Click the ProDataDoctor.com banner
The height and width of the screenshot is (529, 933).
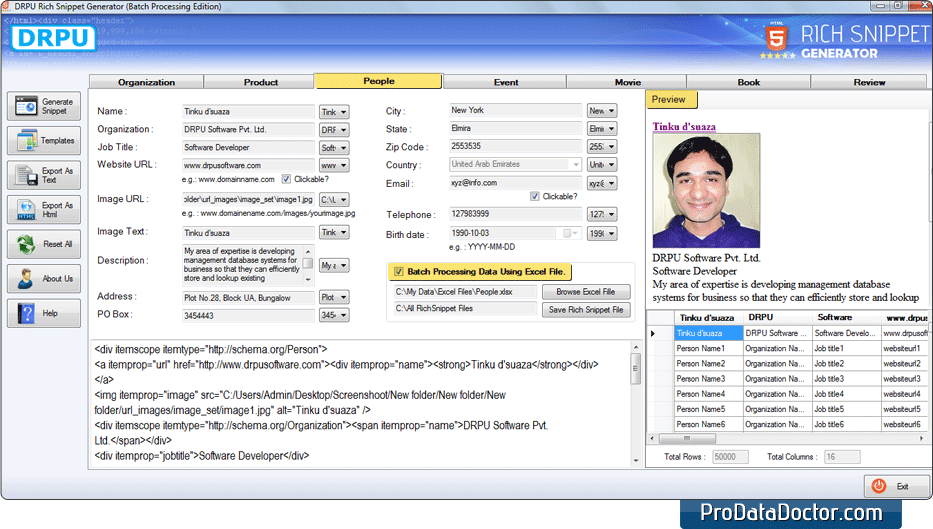[791, 513]
